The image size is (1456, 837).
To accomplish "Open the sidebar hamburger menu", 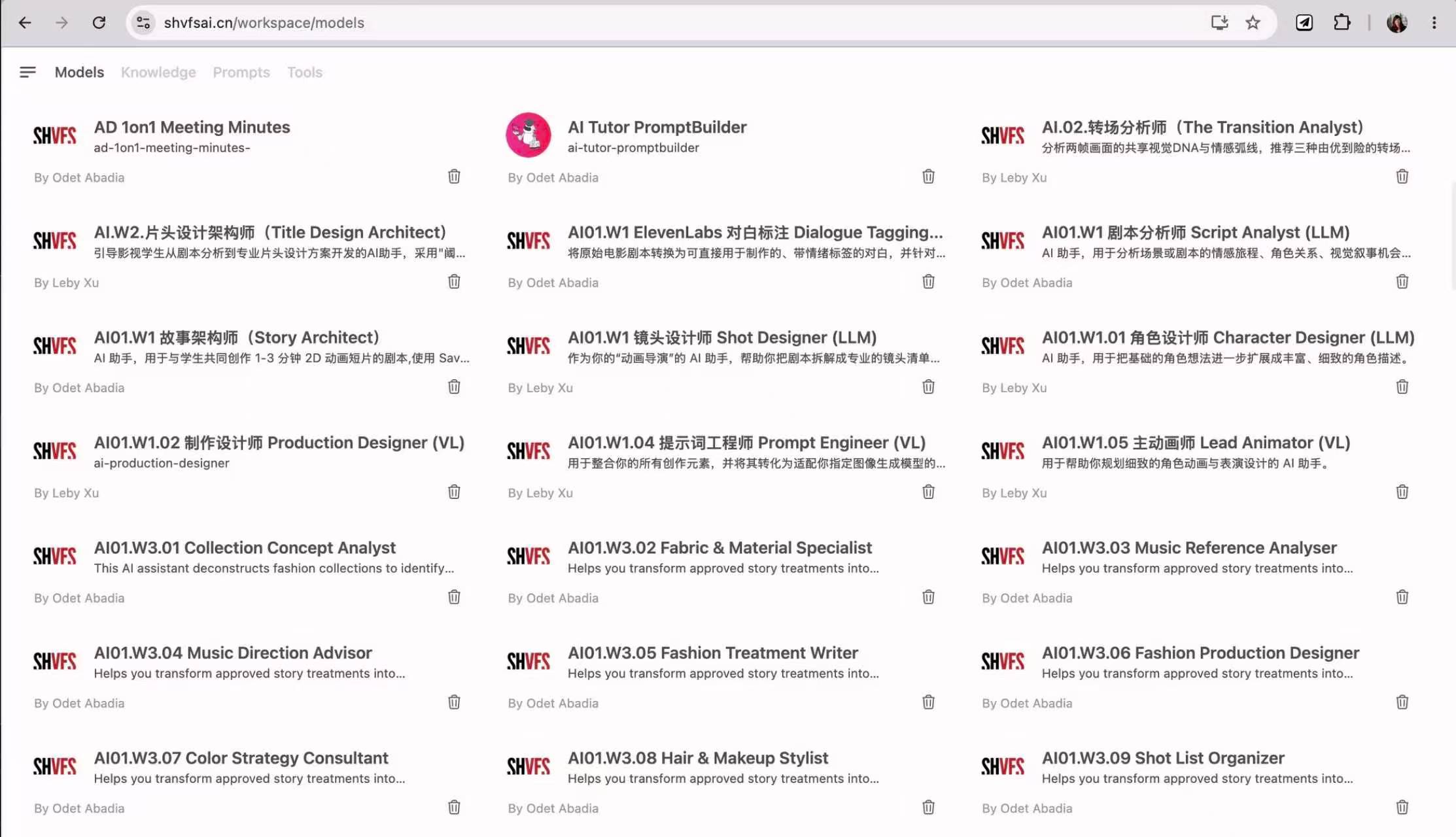I will click(27, 72).
